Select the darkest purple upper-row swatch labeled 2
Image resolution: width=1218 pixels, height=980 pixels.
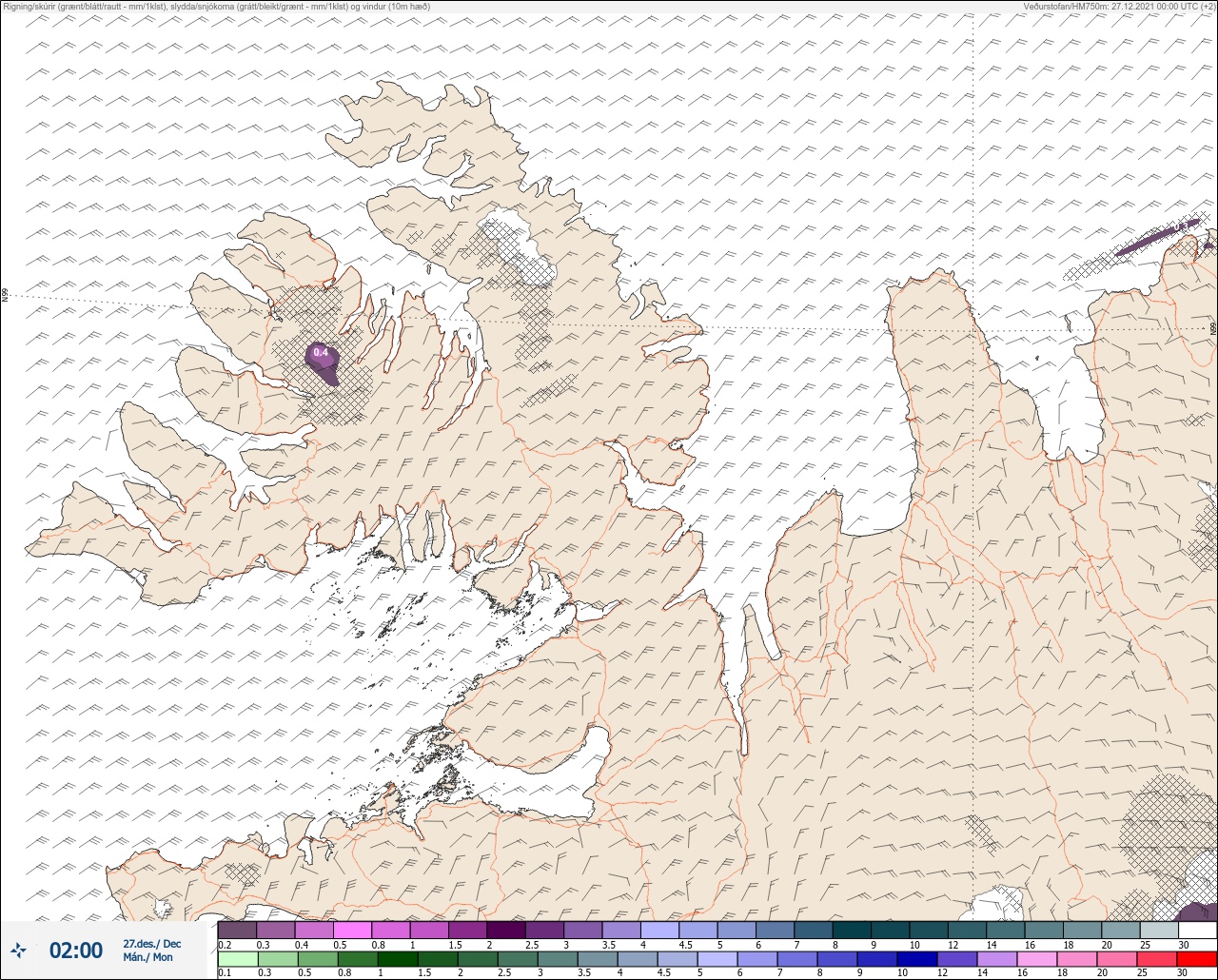point(506,930)
